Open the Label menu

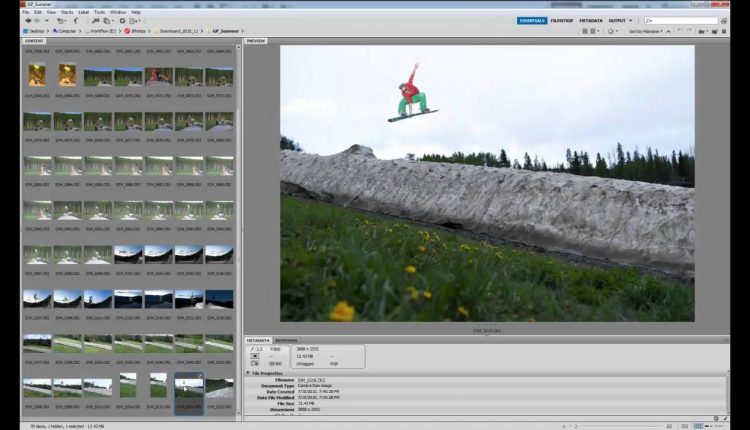pos(83,12)
